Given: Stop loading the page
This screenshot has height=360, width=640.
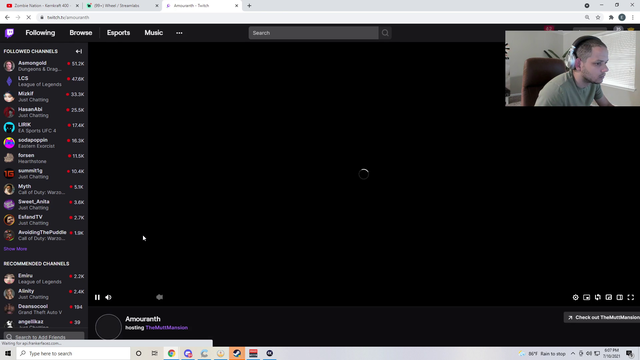Looking at the screenshot, I should (29, 18).
